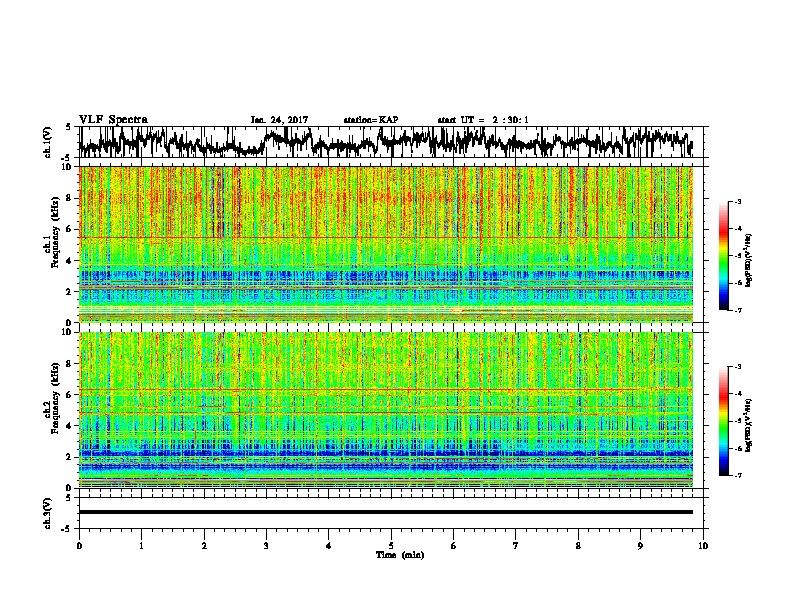Click the "start UT = 2:30:1" label
This screenshot has width=792, height=612.
click(483, 120)
